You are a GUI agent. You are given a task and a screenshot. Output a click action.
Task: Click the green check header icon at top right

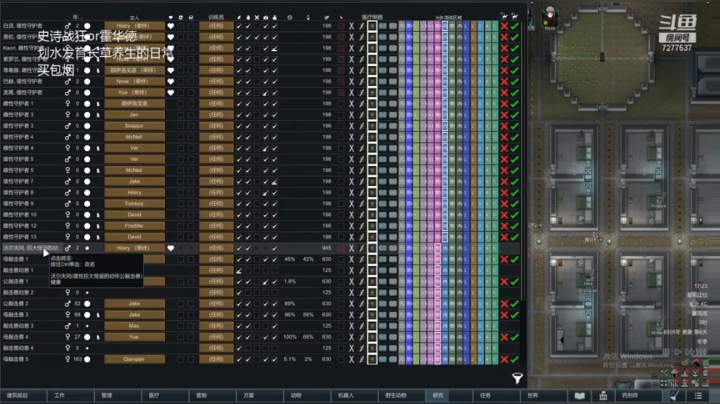pyautogui.click(x=514, y=16)
